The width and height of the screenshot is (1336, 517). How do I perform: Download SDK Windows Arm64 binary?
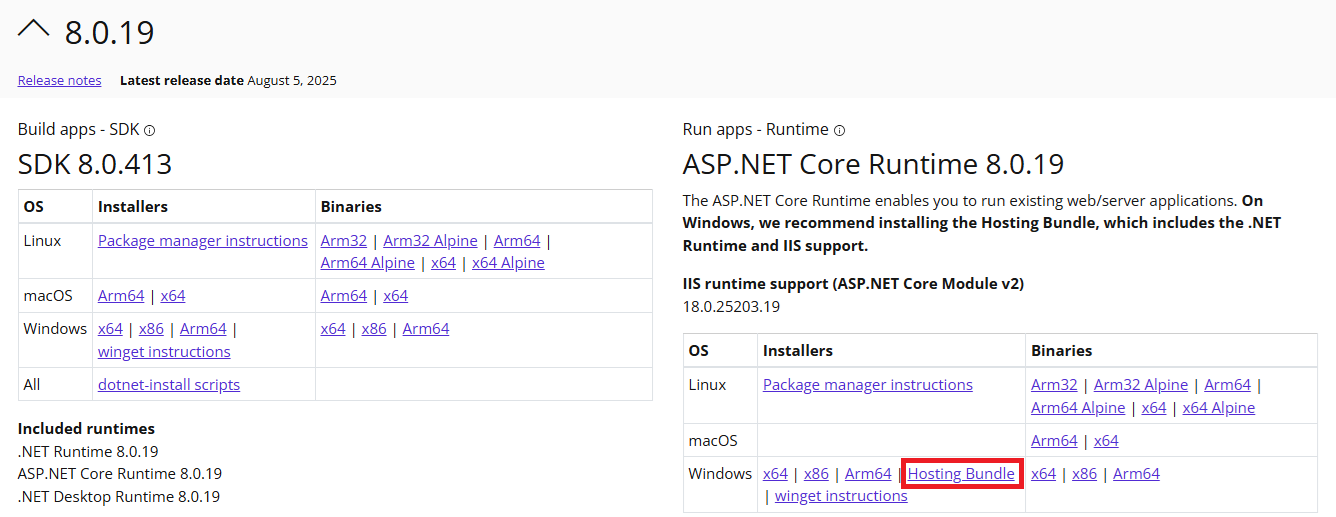(426, 329)
